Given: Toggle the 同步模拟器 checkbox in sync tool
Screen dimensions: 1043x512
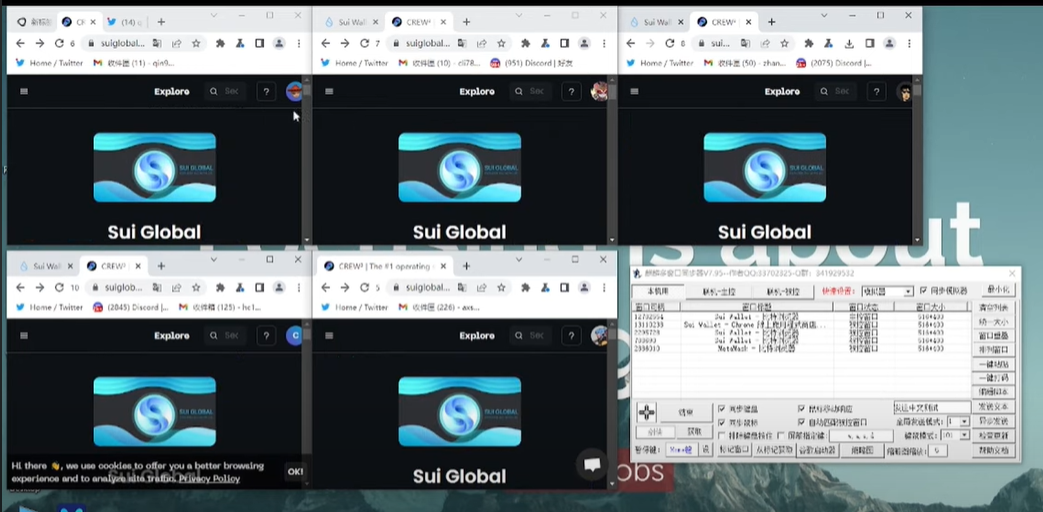Looking at the screenshot, I should (924, 291).
